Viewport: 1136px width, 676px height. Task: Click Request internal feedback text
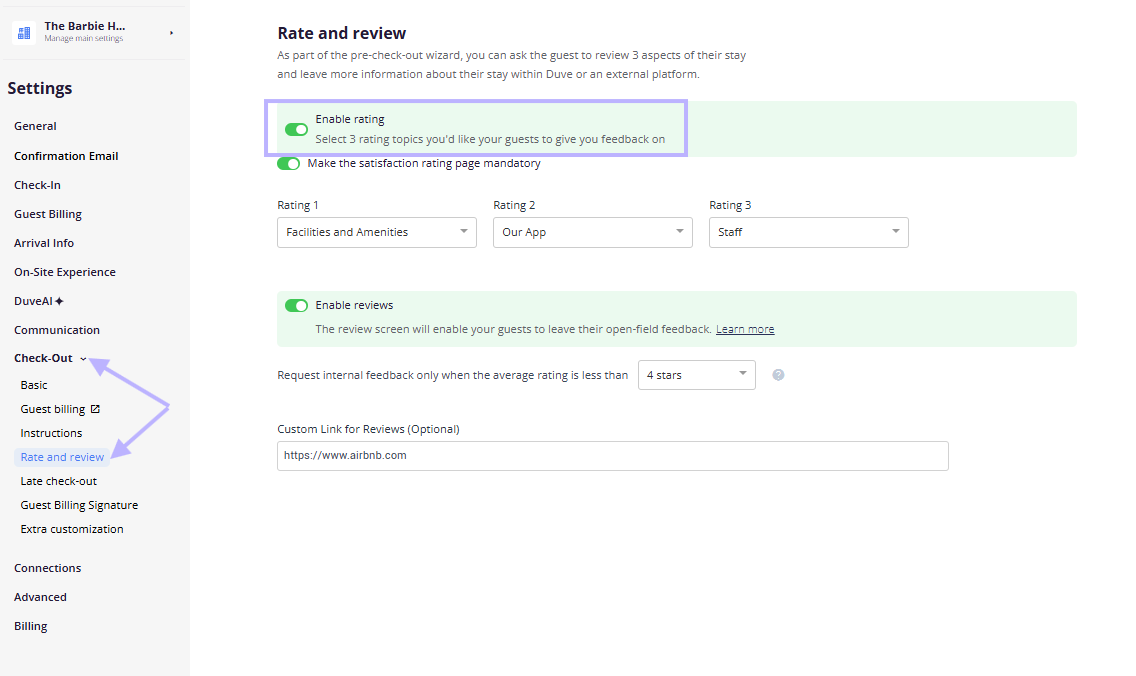coord(453,375)
